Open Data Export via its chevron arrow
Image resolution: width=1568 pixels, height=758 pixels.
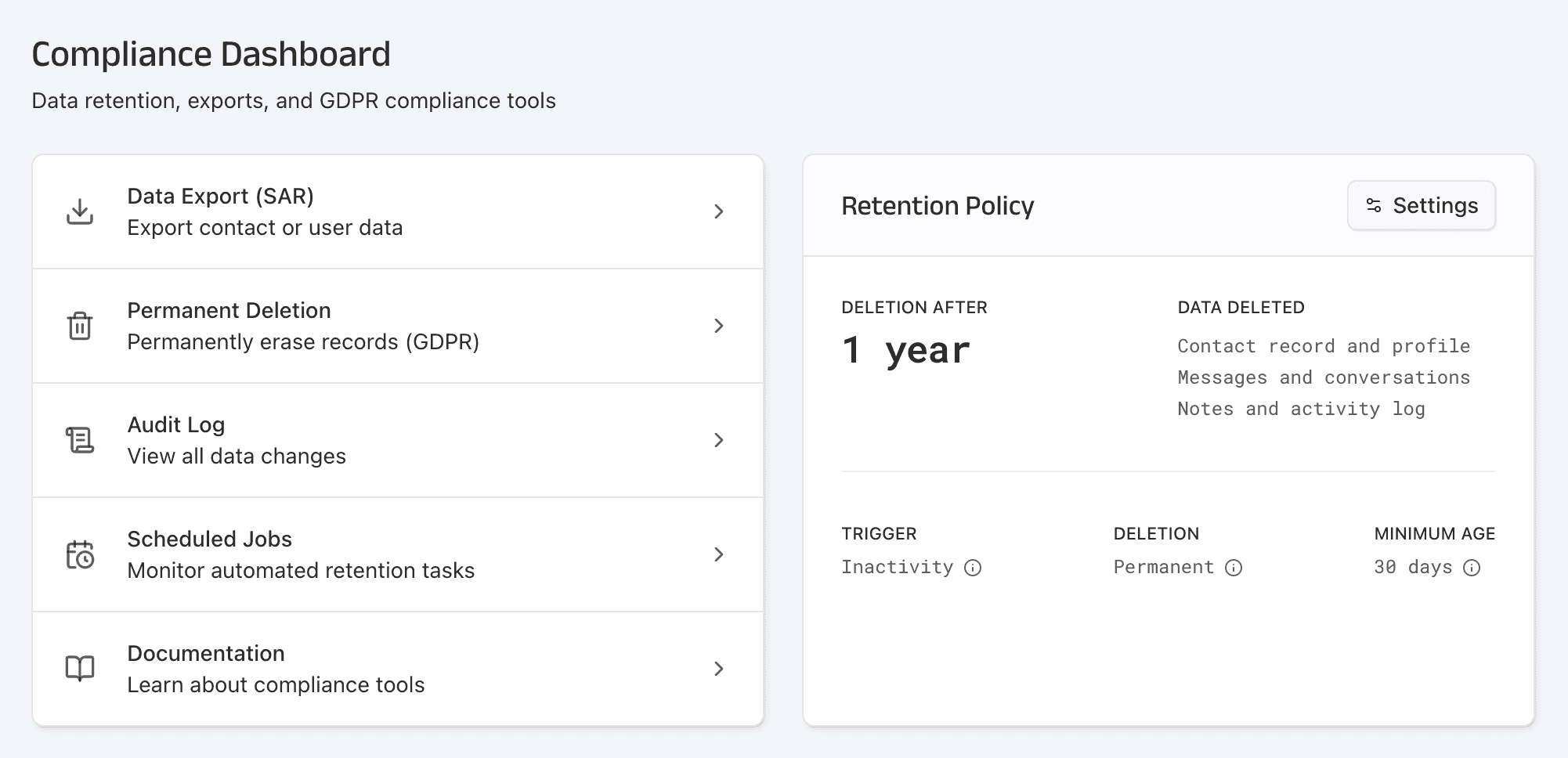[x=719, y=211]
